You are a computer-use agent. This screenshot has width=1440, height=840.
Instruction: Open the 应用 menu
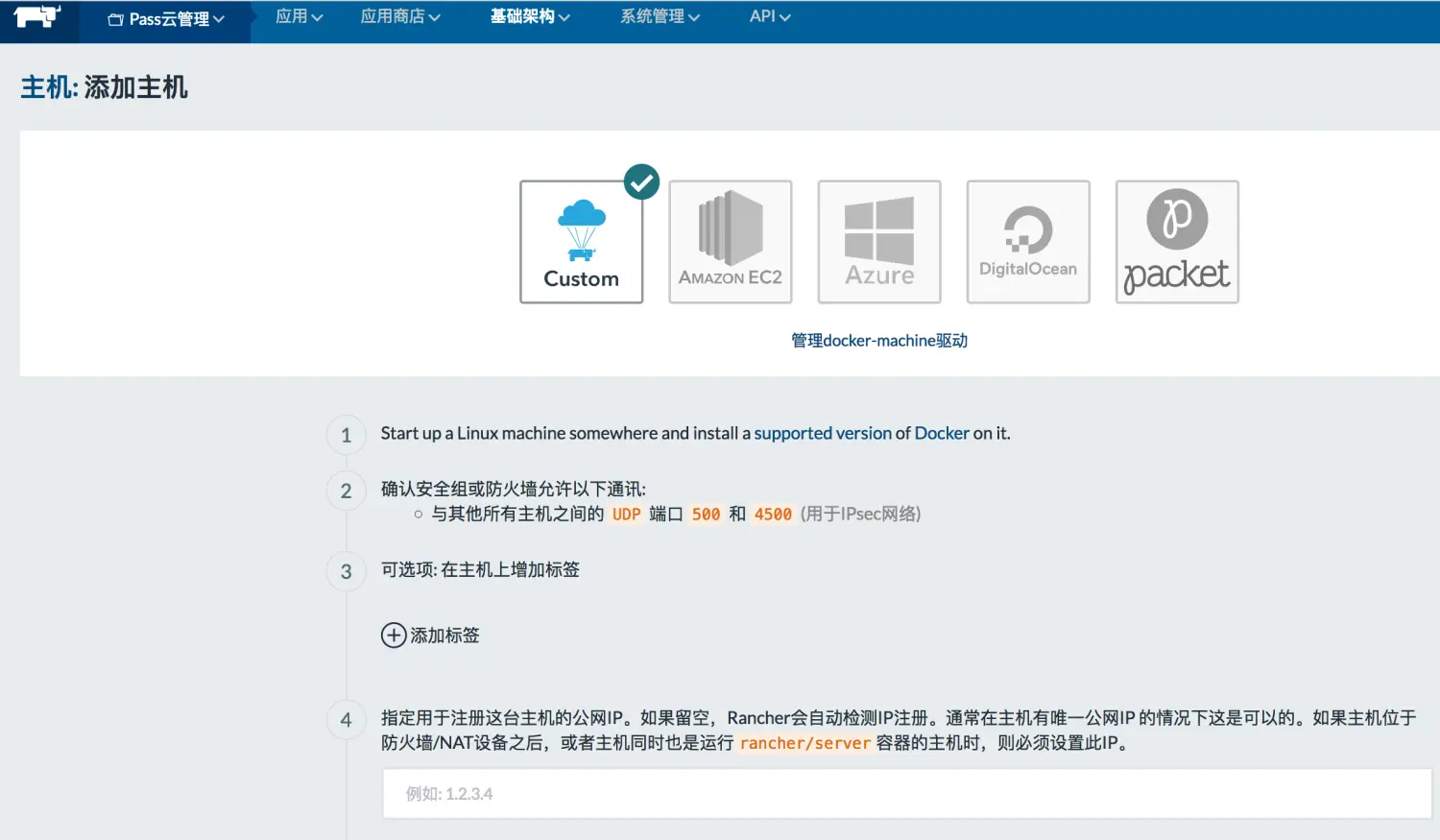(300, 16)
